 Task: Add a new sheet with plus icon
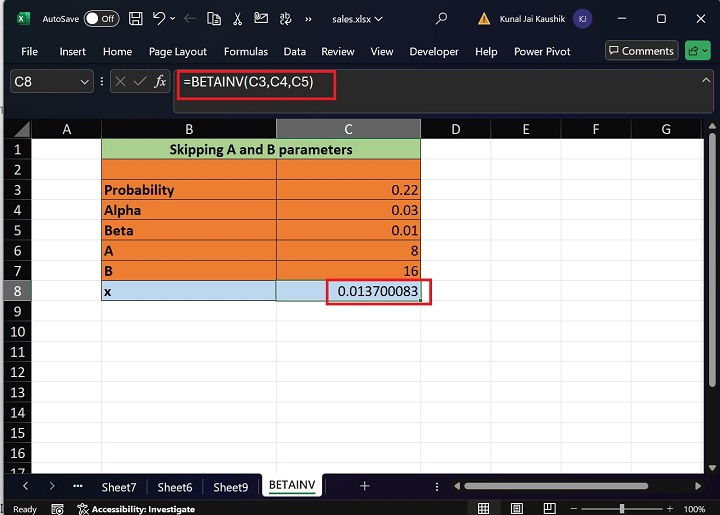pos(364,486)
